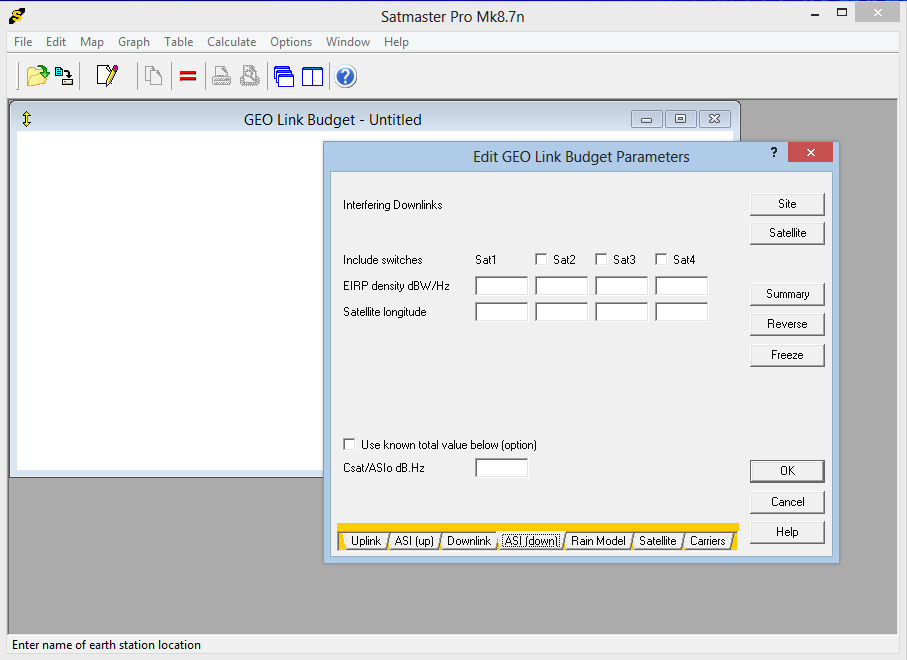Open the blue question mark help icon
907x660 pixels.
[x=346, y=76]
